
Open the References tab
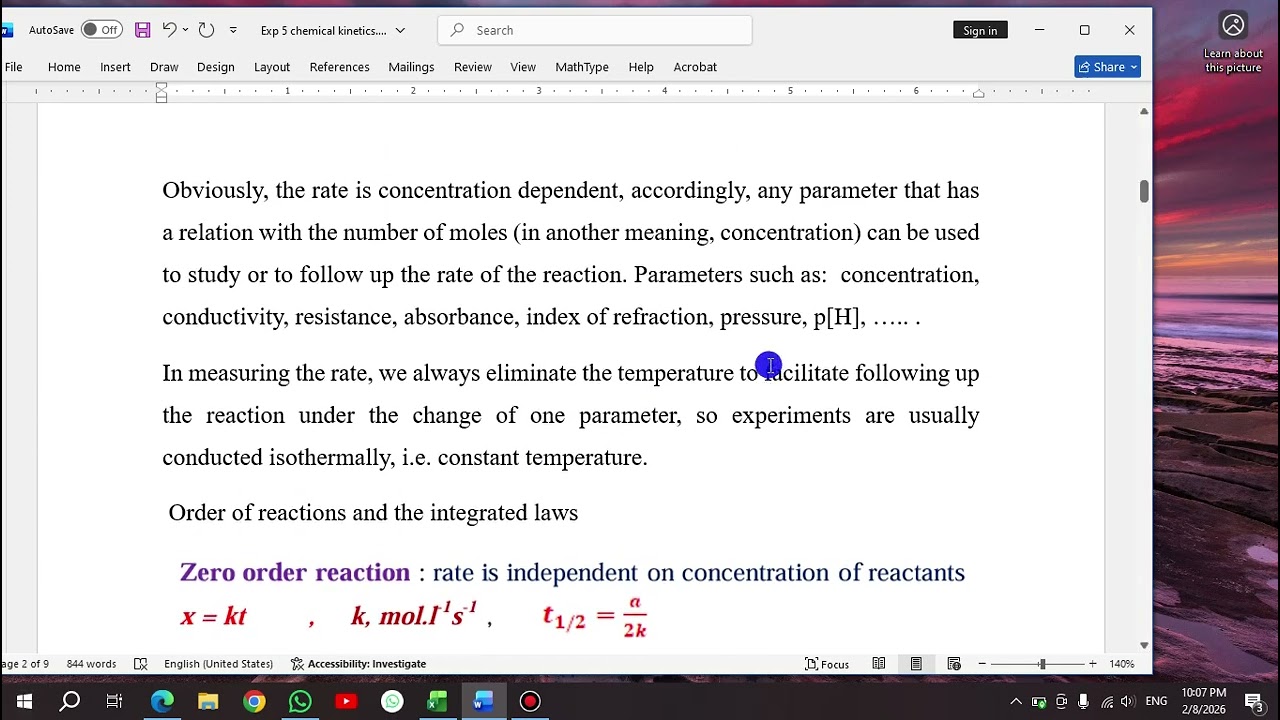[x=339, y=67]
